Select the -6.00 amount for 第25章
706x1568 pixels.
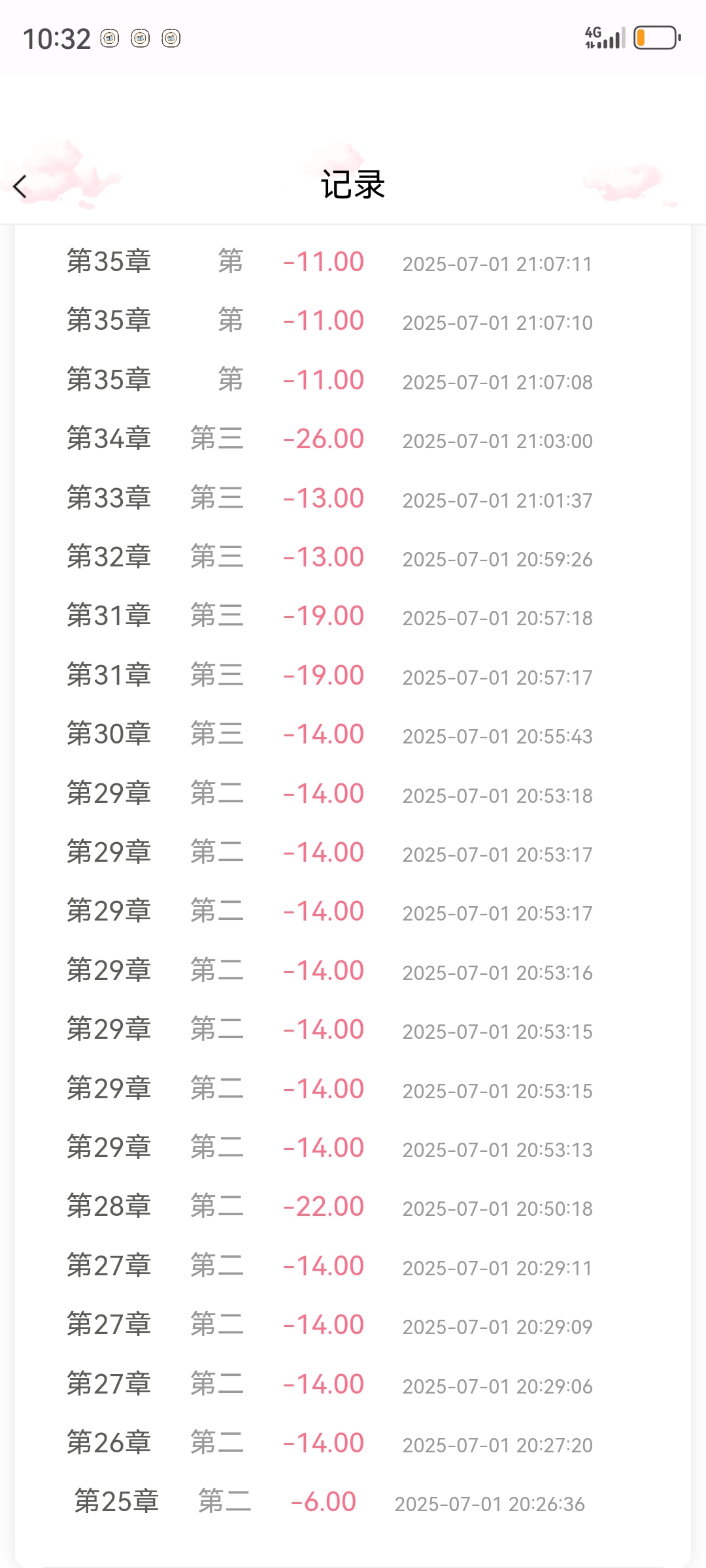323,1502
